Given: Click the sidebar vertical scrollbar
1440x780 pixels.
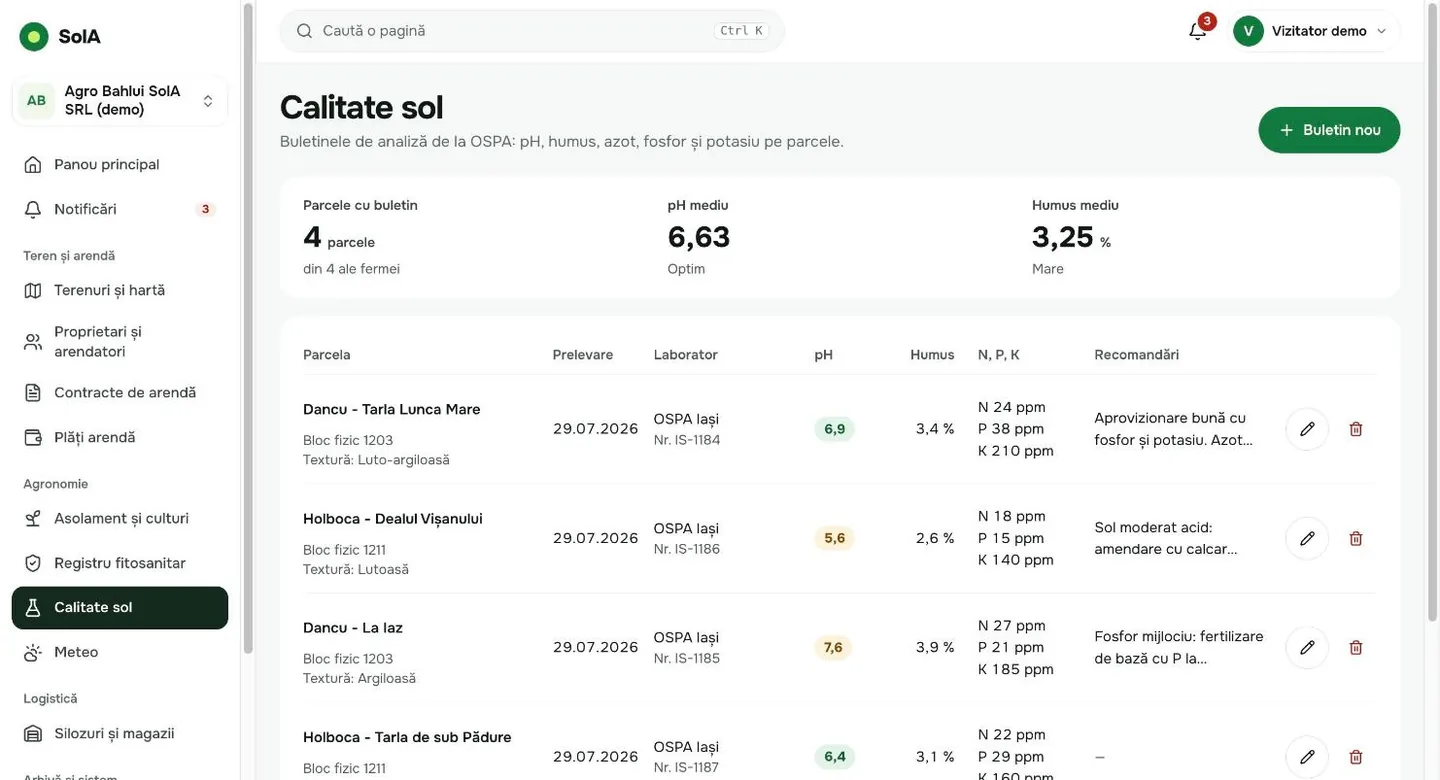Looking at the screenshot, I should (x=248, y=330).
